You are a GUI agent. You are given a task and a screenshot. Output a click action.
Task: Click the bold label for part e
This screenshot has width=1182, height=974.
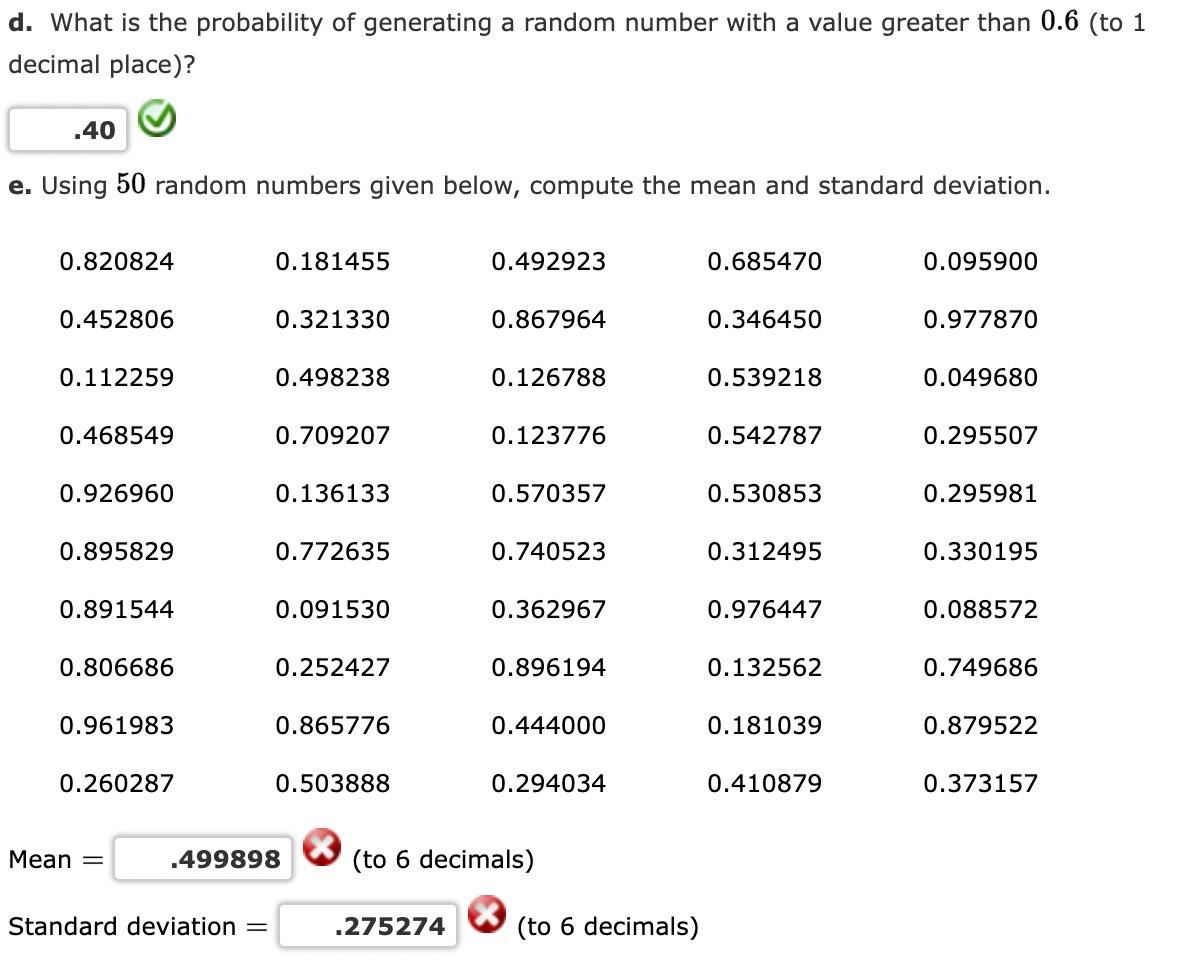20,185
